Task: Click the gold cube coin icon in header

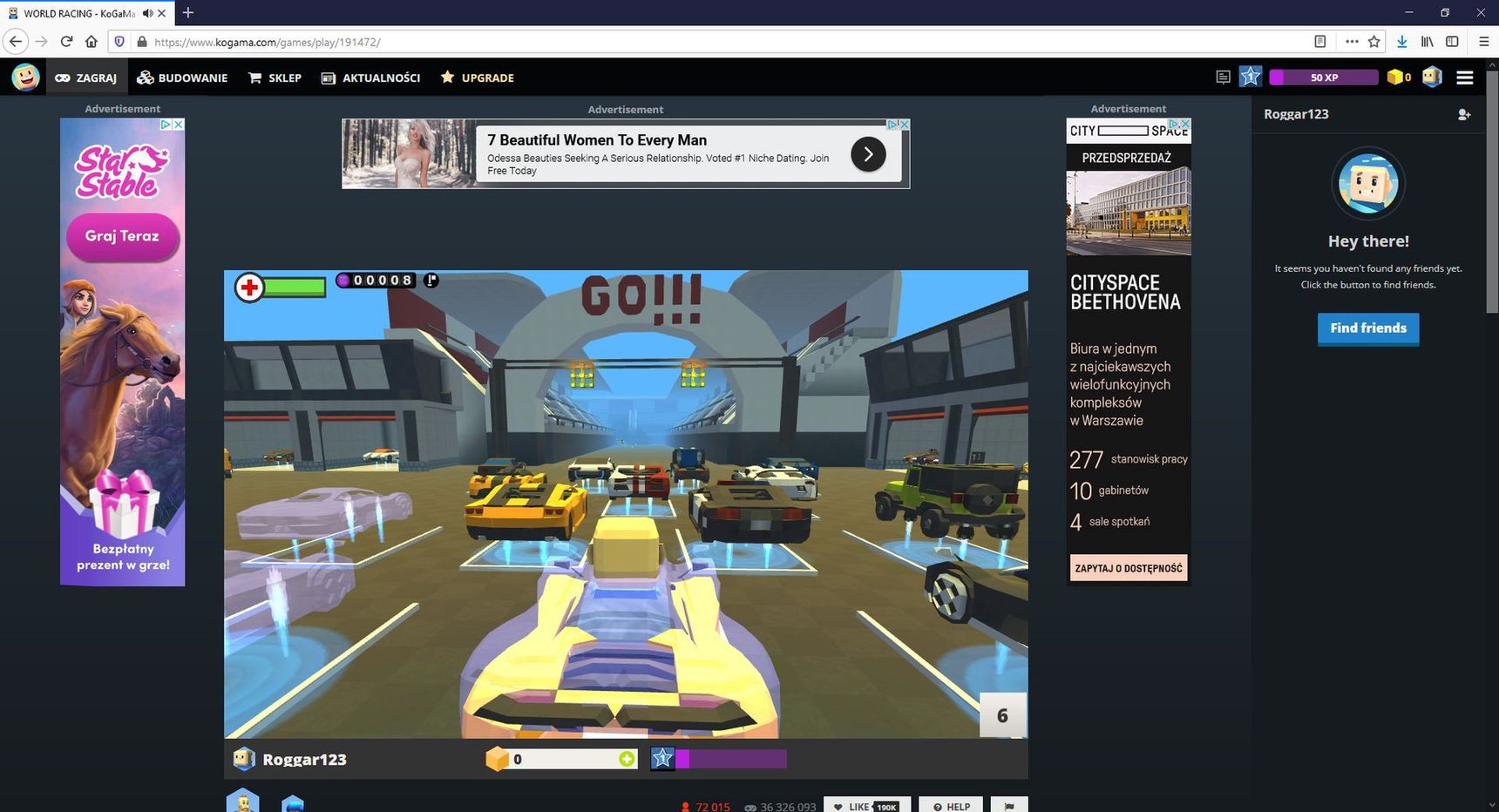Action: [1394, 77]
